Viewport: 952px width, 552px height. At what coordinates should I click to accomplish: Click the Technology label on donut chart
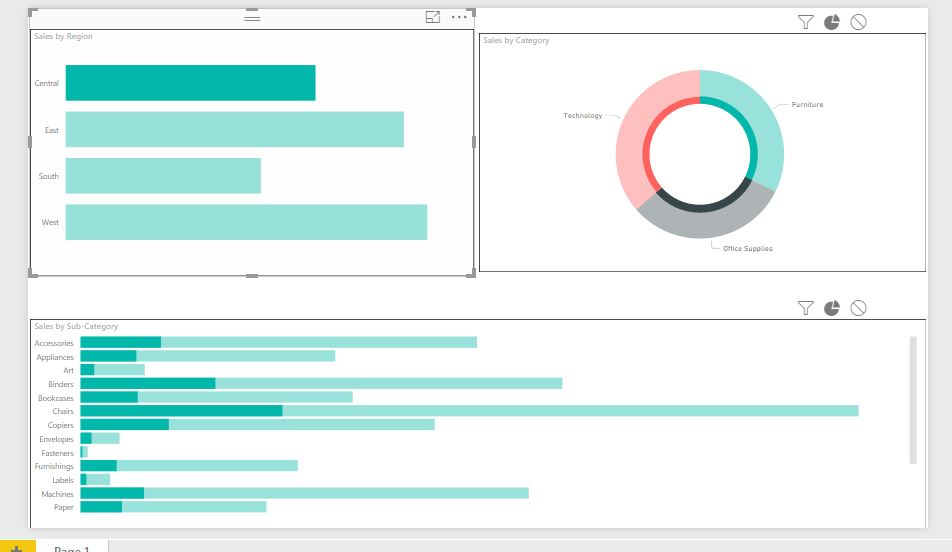583,115
